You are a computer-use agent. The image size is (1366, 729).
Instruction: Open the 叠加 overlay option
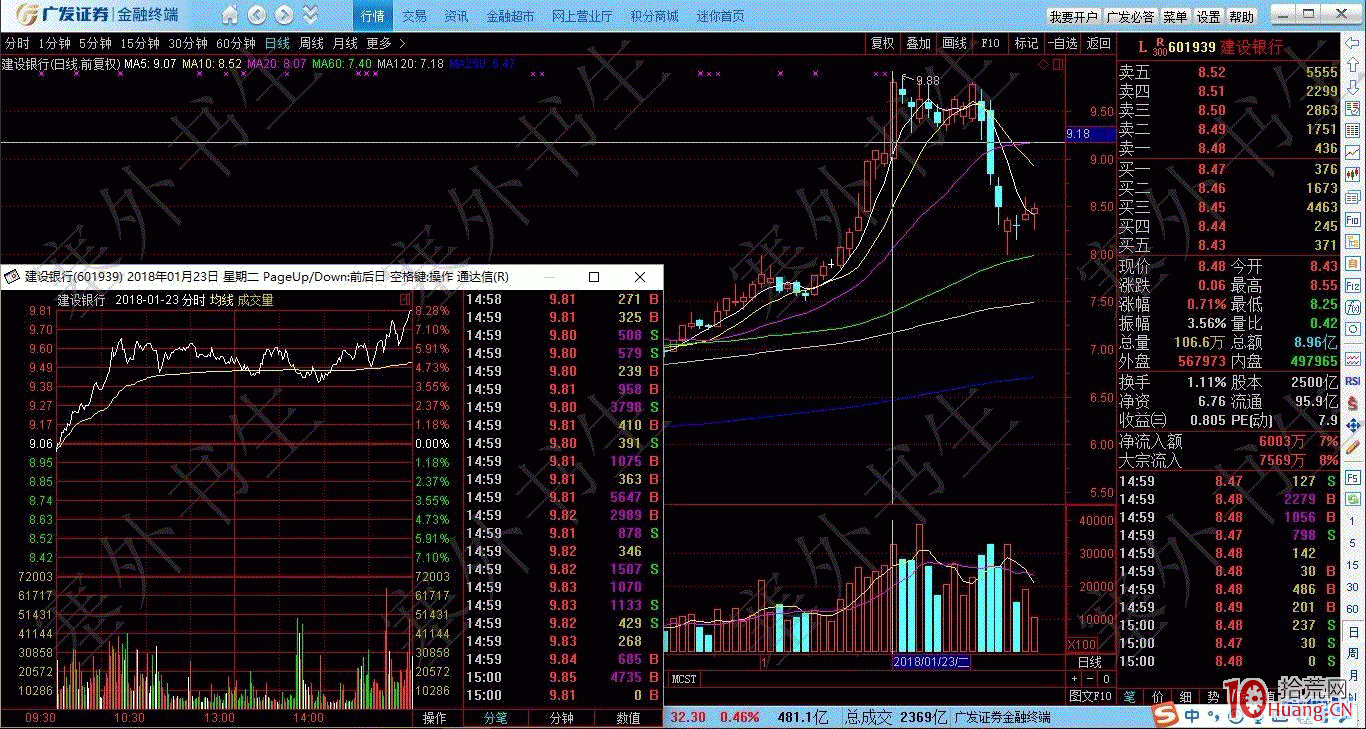click(919, 43)
